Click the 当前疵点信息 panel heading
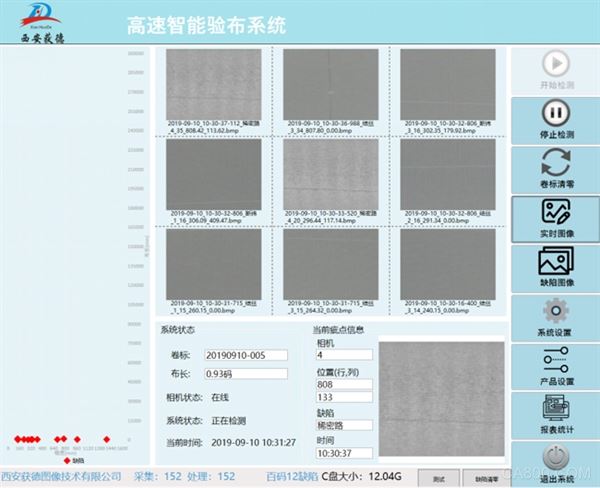 click(338, 330)
